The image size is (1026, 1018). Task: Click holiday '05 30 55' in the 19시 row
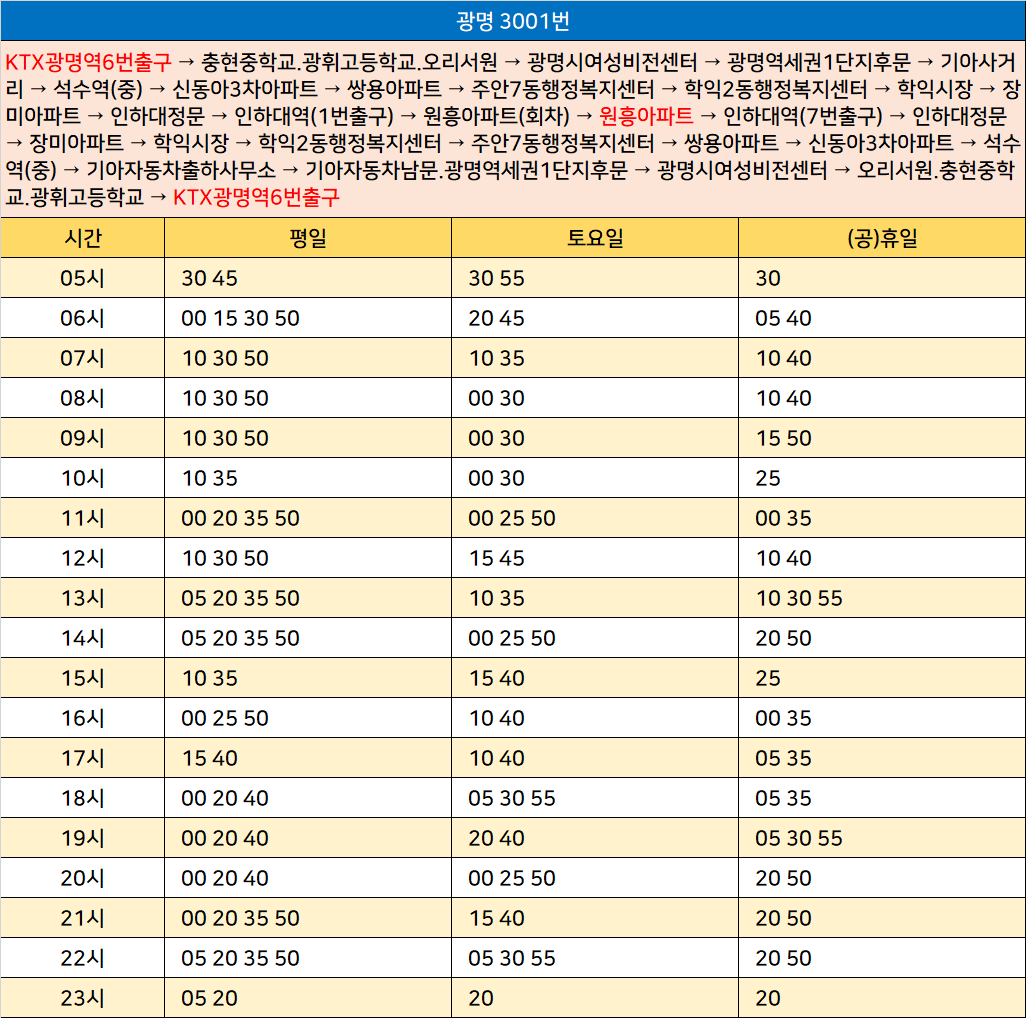coord(799,838)
